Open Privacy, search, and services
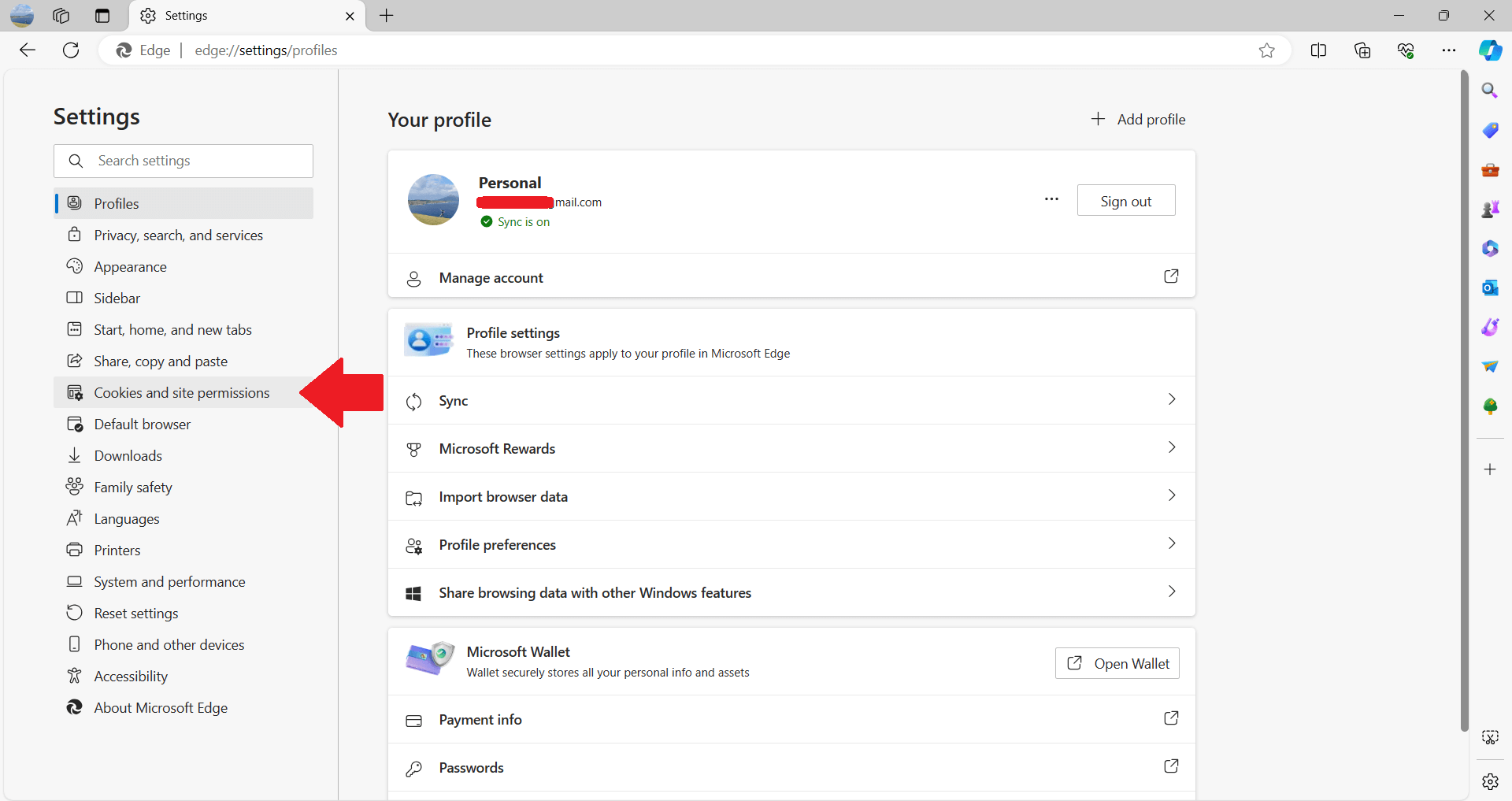 point(183,235)
